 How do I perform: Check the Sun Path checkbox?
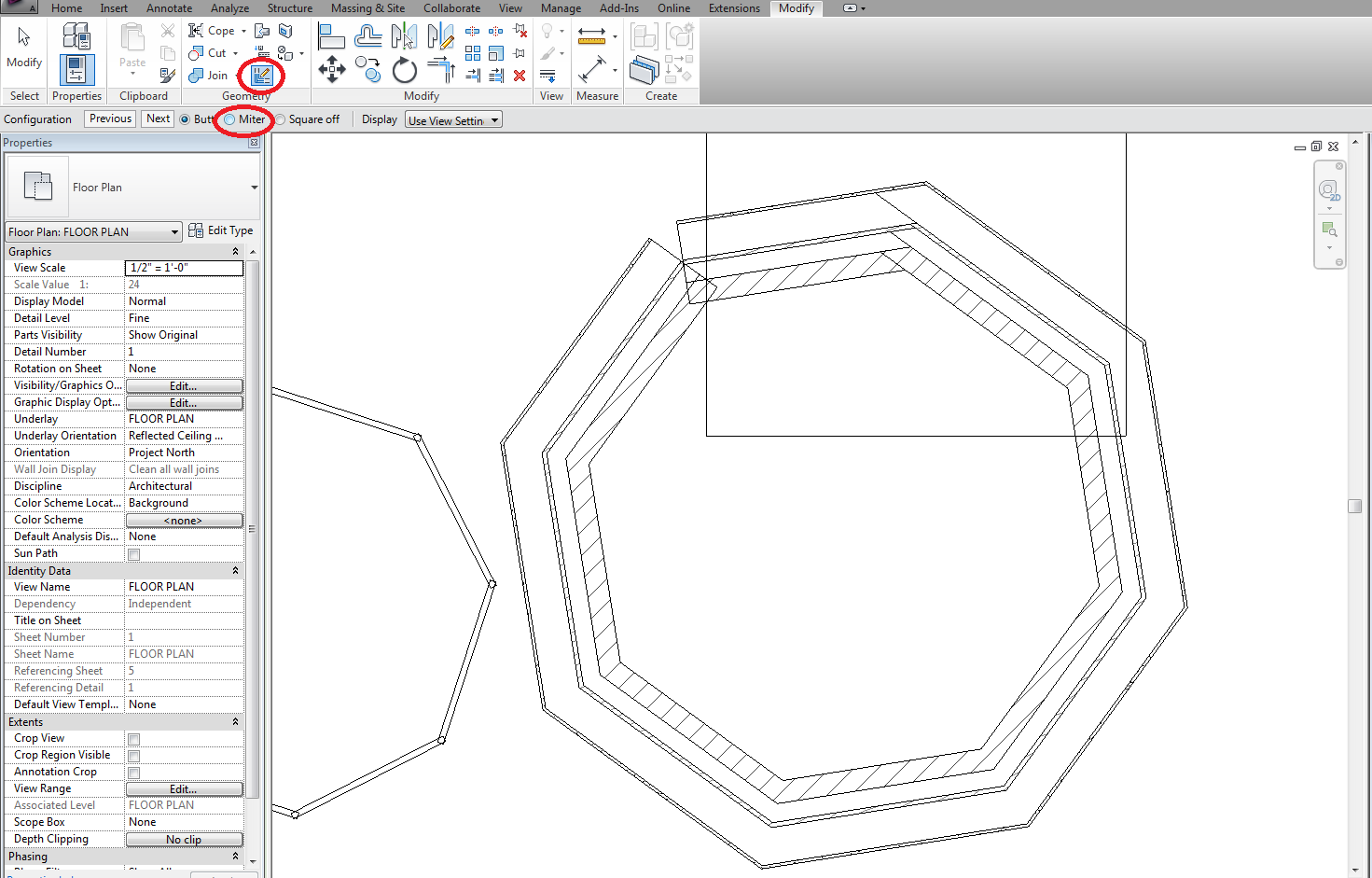click(133, 554)
